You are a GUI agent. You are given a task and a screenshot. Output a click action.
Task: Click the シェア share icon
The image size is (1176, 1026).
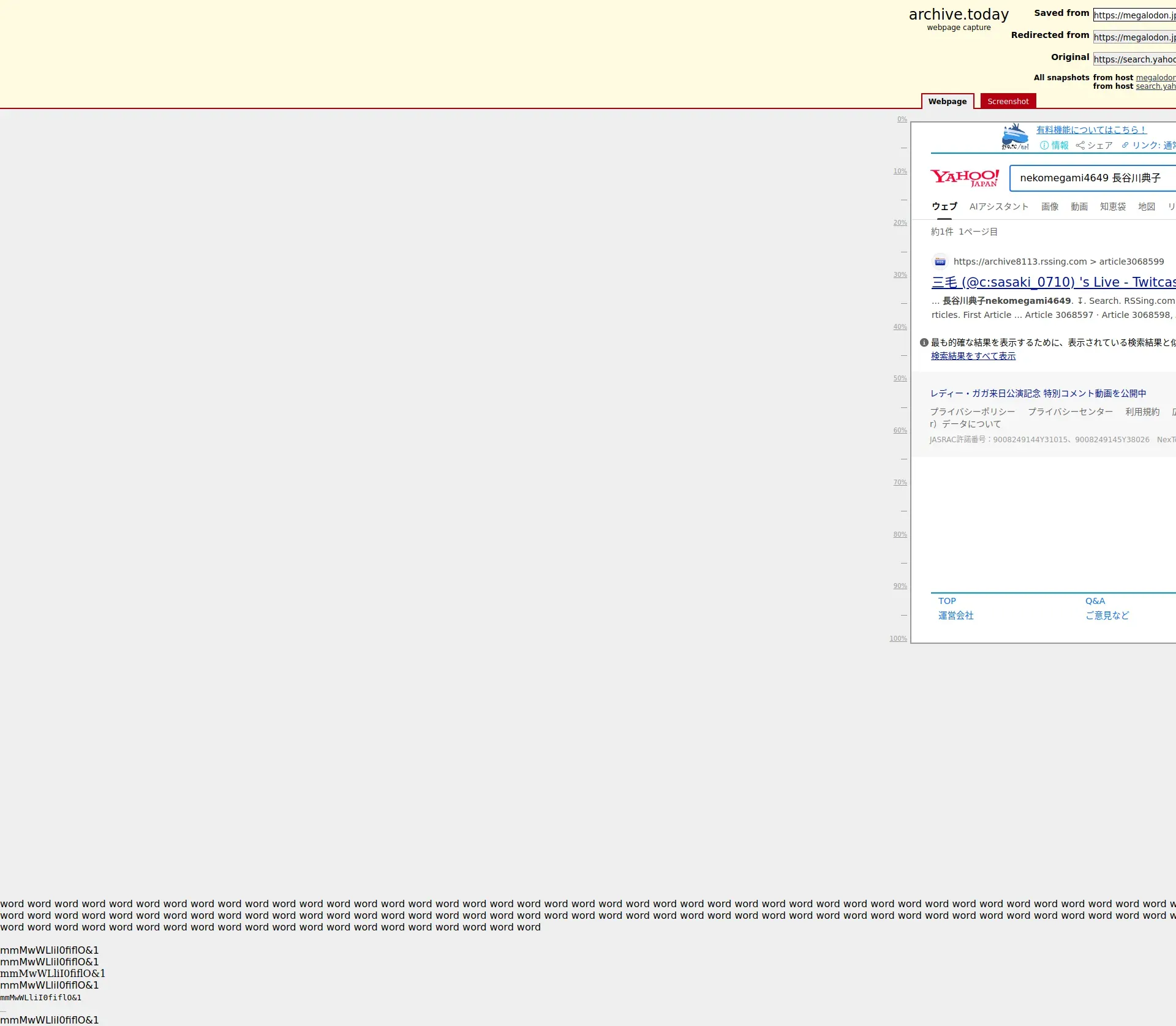pyautogui.click(x=1080, y=146)
